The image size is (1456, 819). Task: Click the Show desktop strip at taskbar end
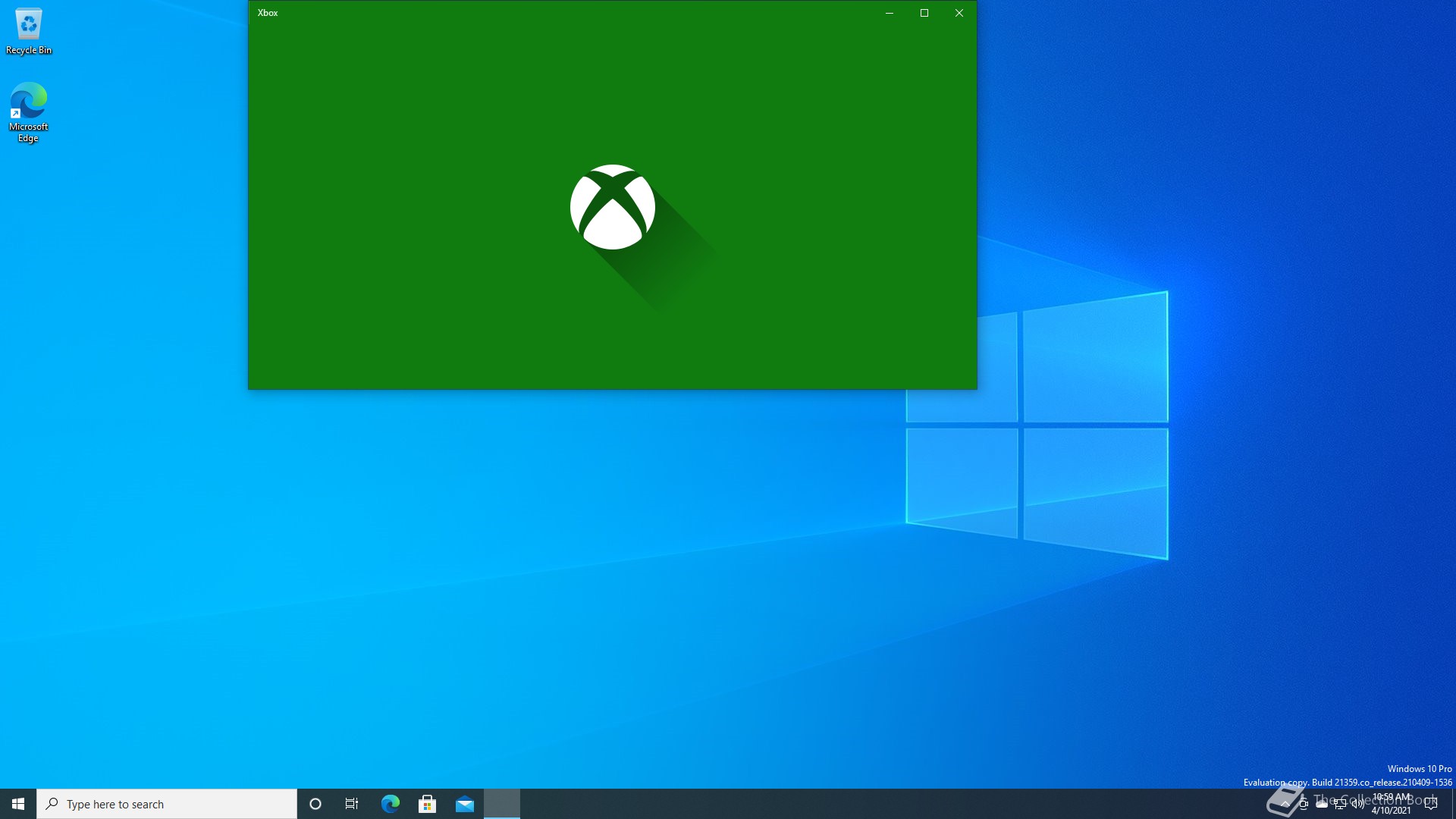[1453, 804]
